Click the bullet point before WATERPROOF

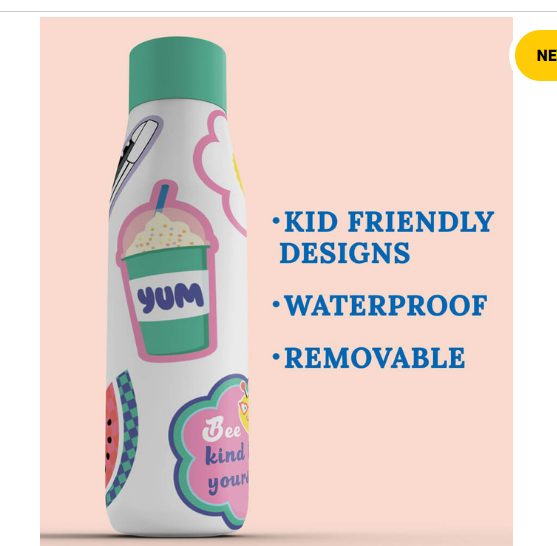click(276, 304)
